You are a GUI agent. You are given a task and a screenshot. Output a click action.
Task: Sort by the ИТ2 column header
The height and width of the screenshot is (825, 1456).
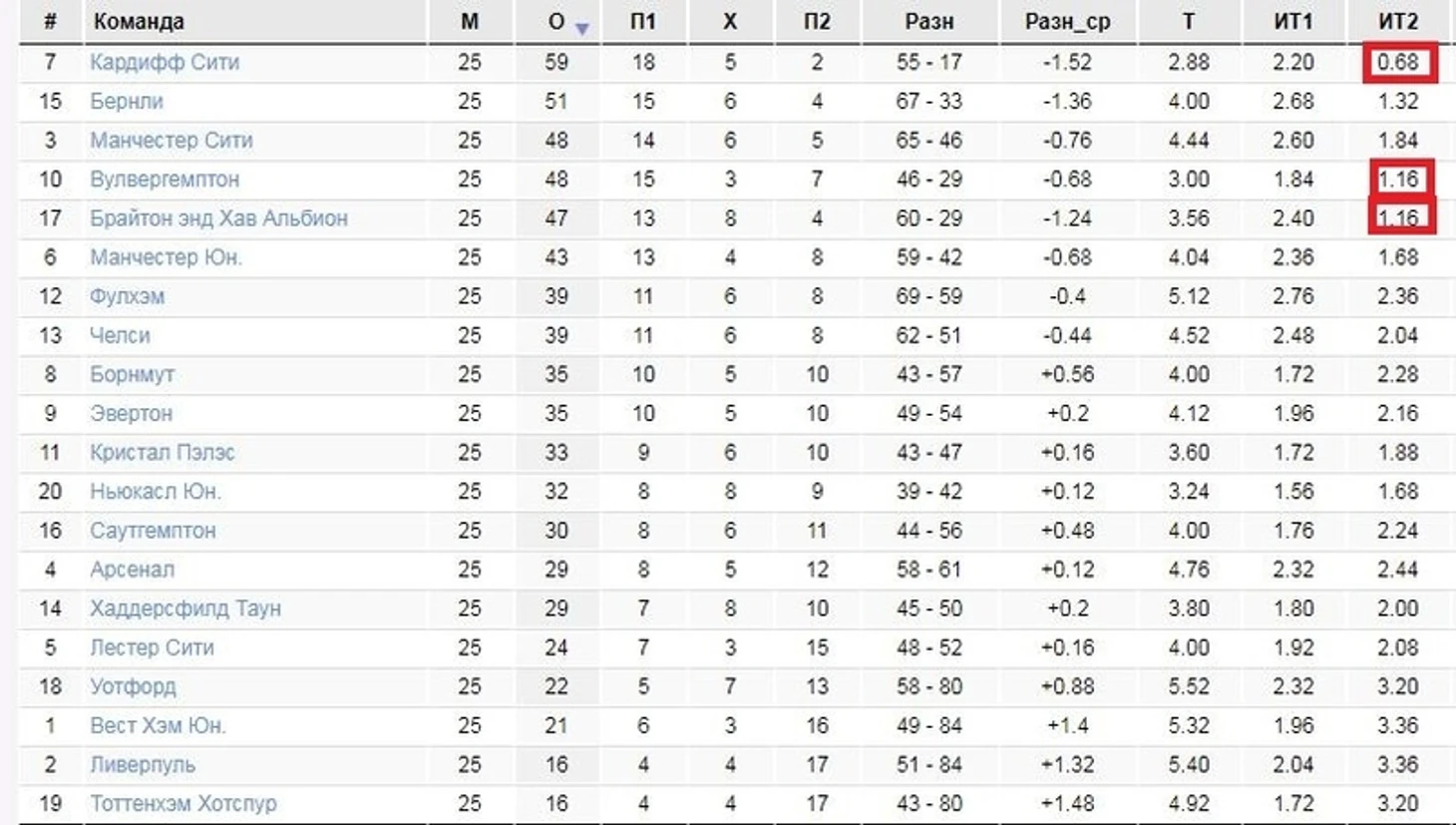1398,21
